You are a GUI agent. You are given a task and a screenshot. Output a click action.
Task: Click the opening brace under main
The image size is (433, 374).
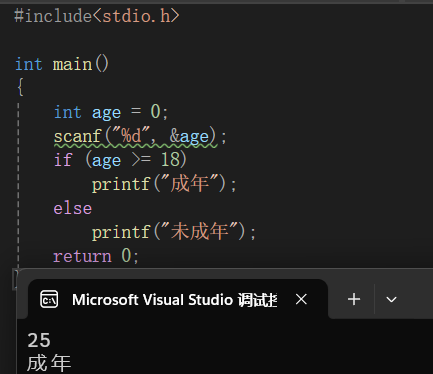(x=20, y=88)
